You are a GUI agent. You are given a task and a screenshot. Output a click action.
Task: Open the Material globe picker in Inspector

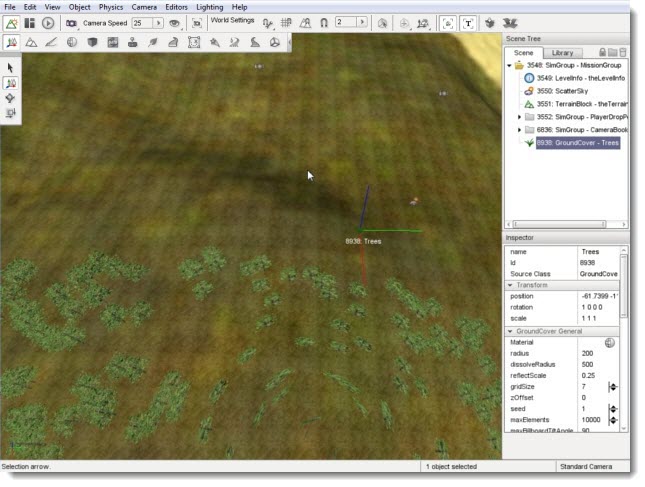(610, 343)
